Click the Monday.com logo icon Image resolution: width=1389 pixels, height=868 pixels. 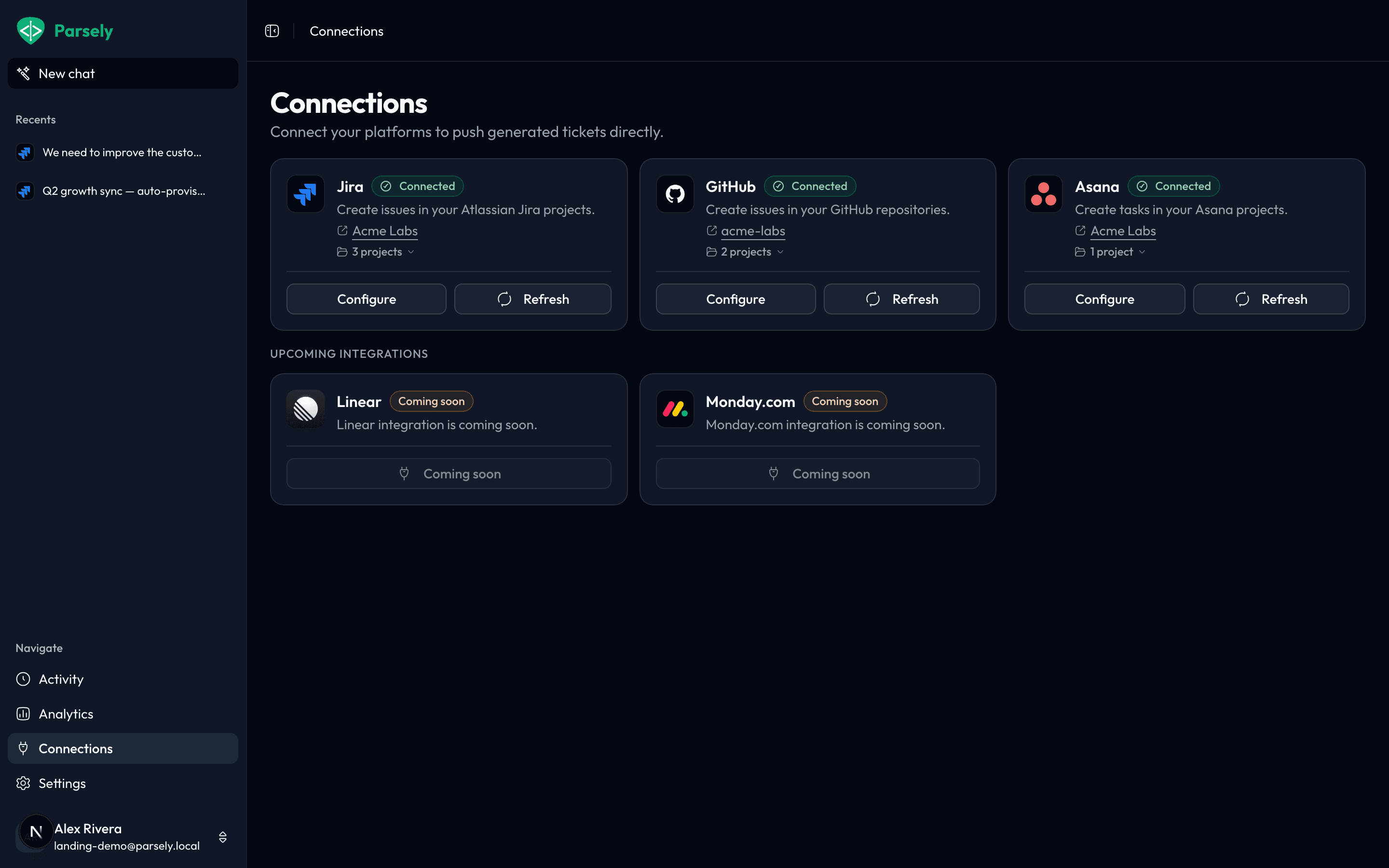[x=675, y=409]
